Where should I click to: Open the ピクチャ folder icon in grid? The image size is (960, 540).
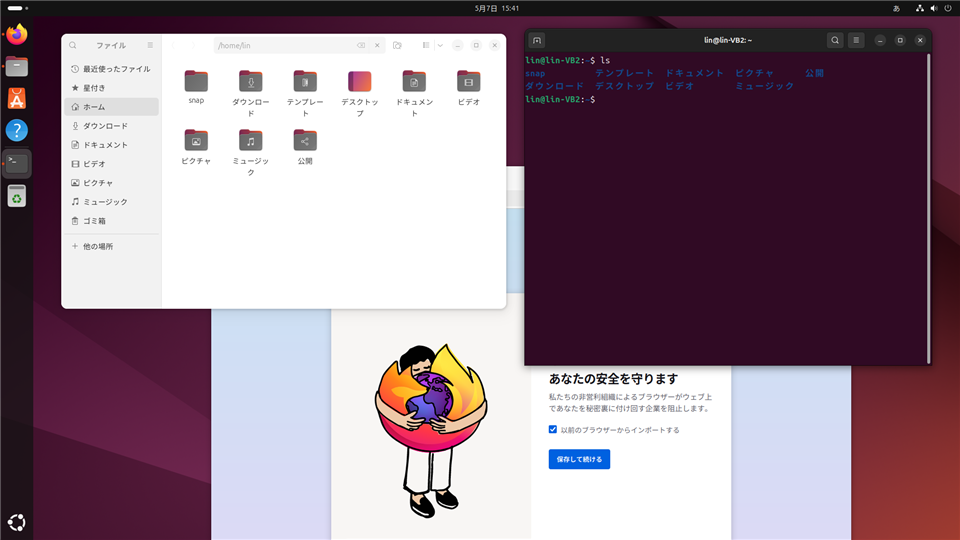pos(196,140)
